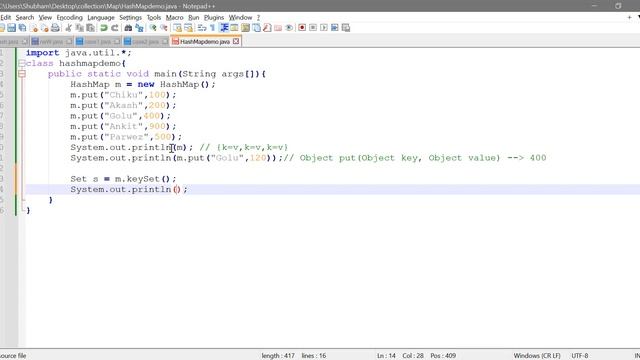Open the Edit menu

coord(6,18)
